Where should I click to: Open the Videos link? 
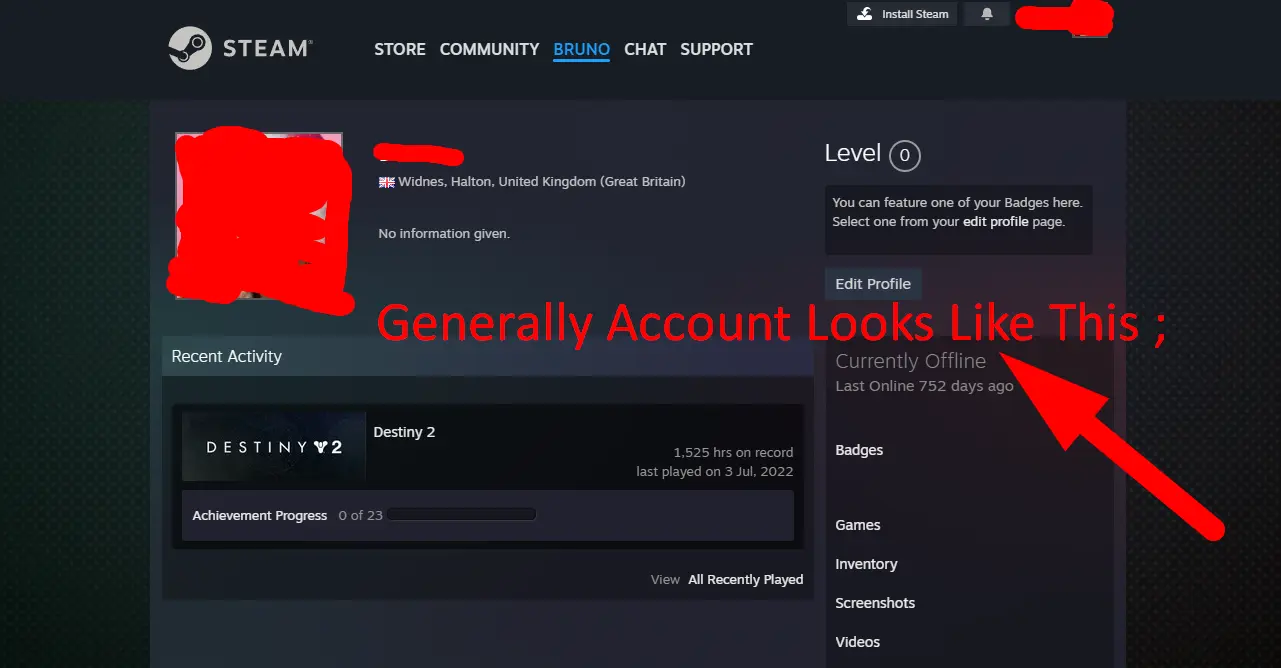(x=858, y=642)
